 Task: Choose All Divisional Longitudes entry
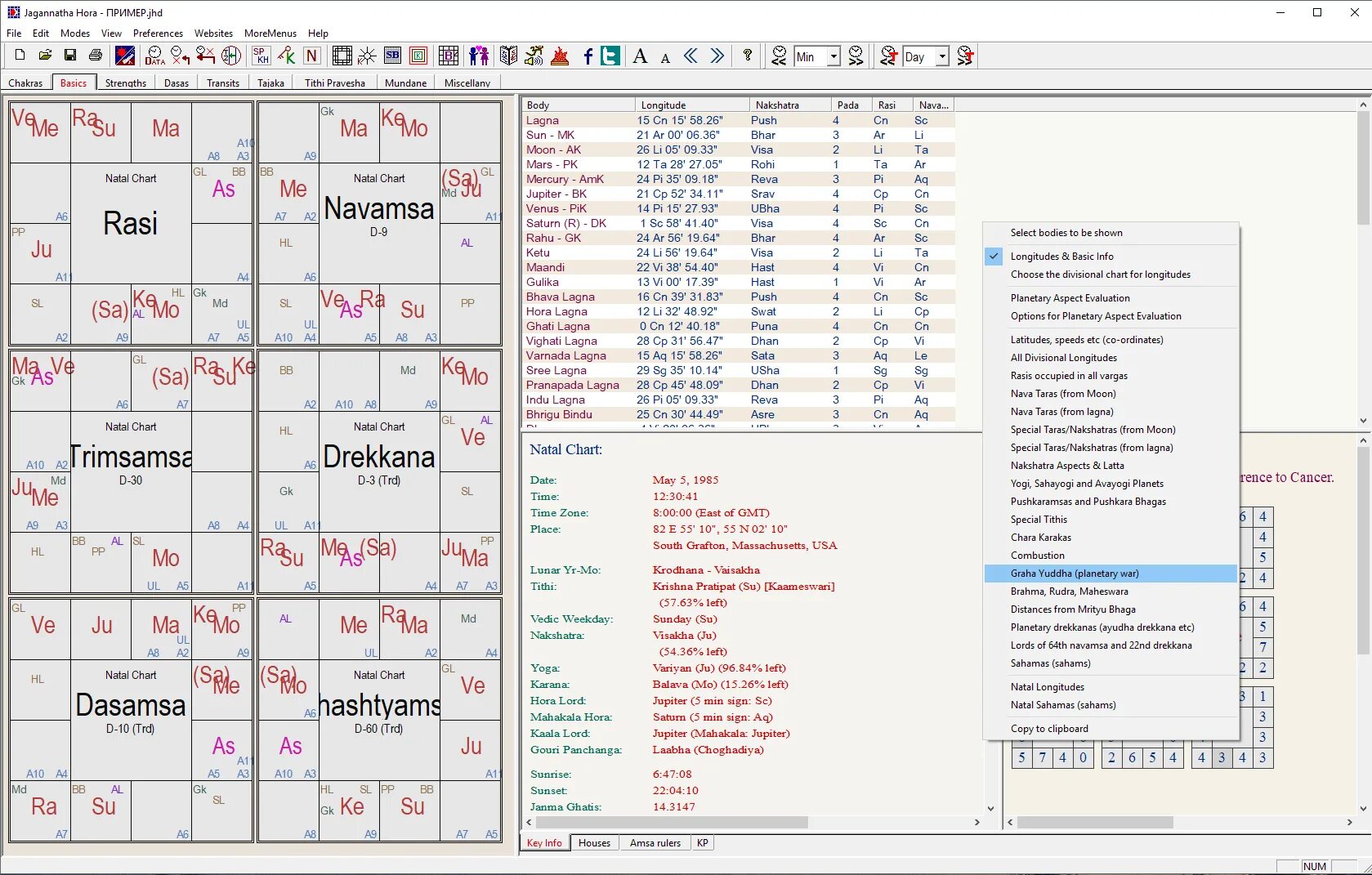[x=1111, y=357]
